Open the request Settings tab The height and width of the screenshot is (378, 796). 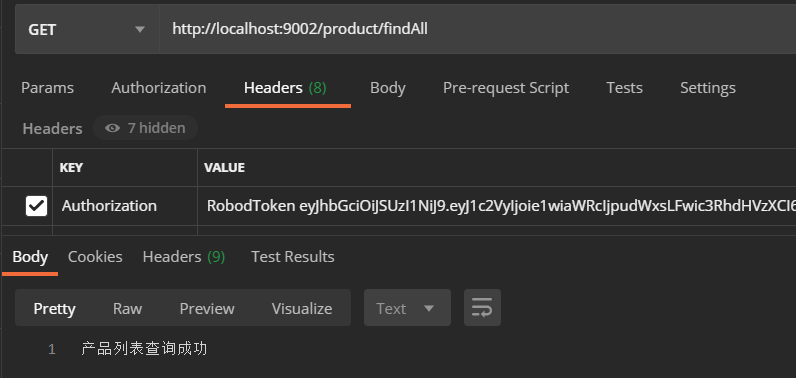point(708,88)
